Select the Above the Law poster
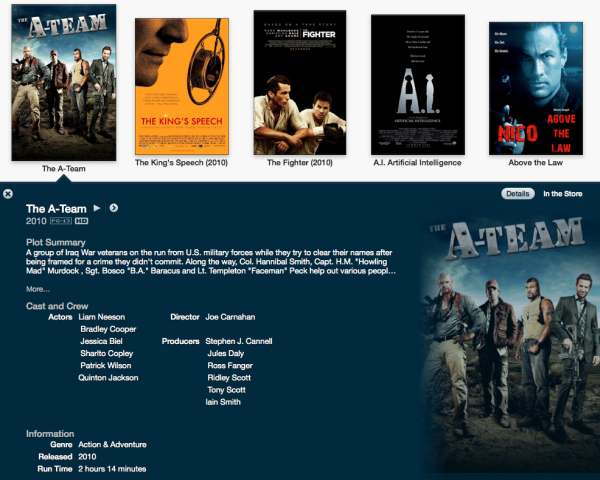This screenshot has width=600, height=480. point(536,88)
